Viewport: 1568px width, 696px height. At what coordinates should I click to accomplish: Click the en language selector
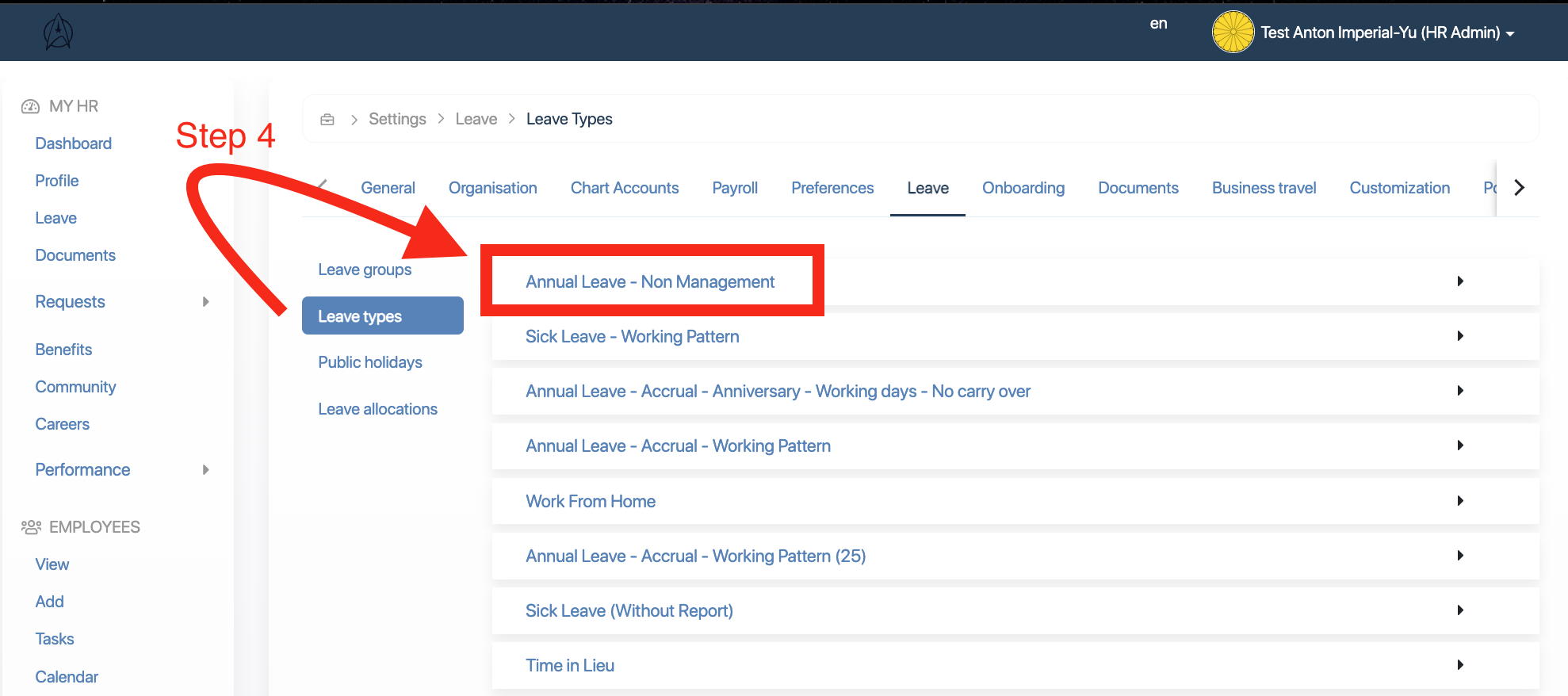1158,24
